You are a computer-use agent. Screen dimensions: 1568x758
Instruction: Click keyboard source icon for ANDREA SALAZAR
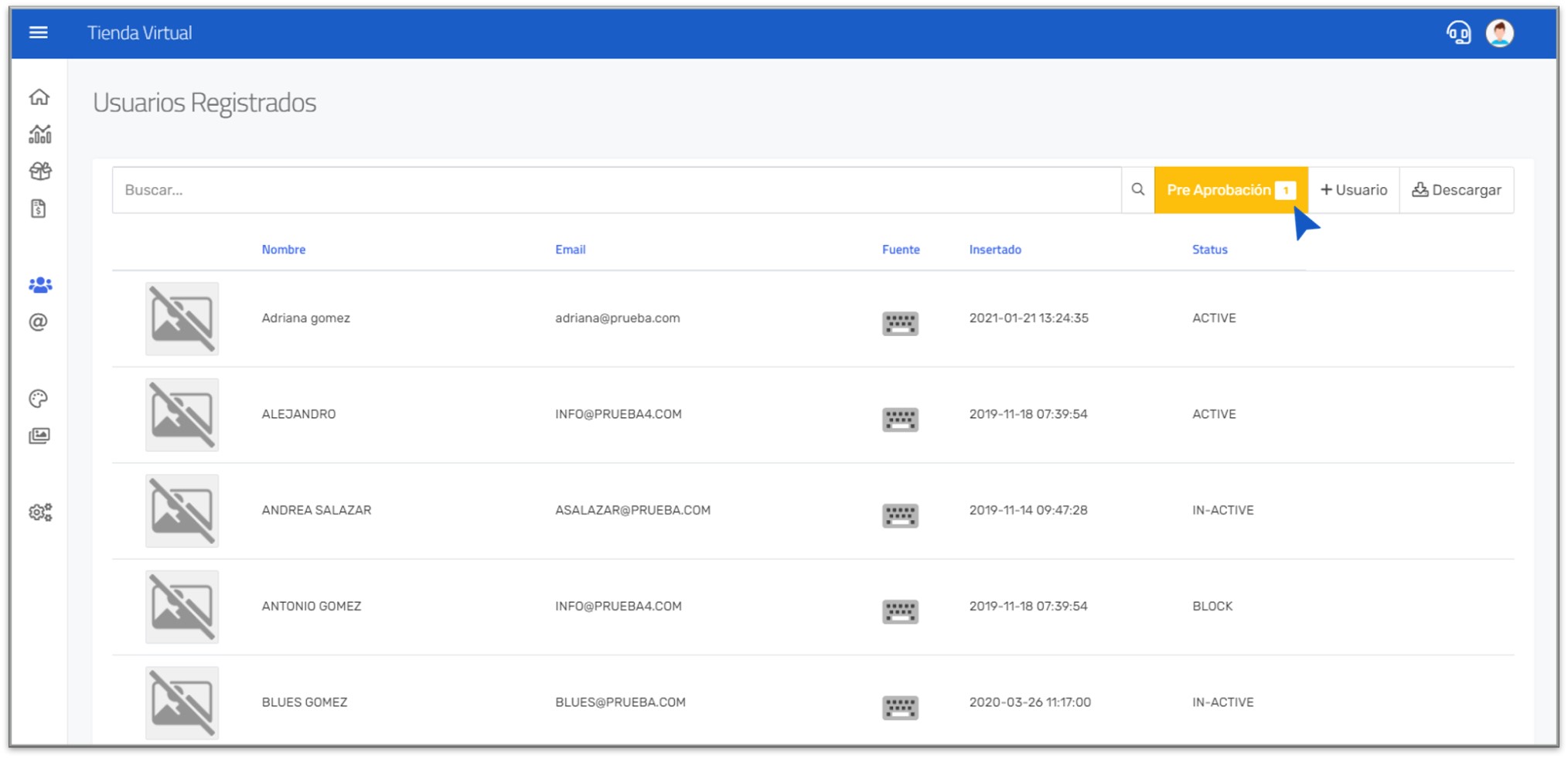(x=900, y=515)
